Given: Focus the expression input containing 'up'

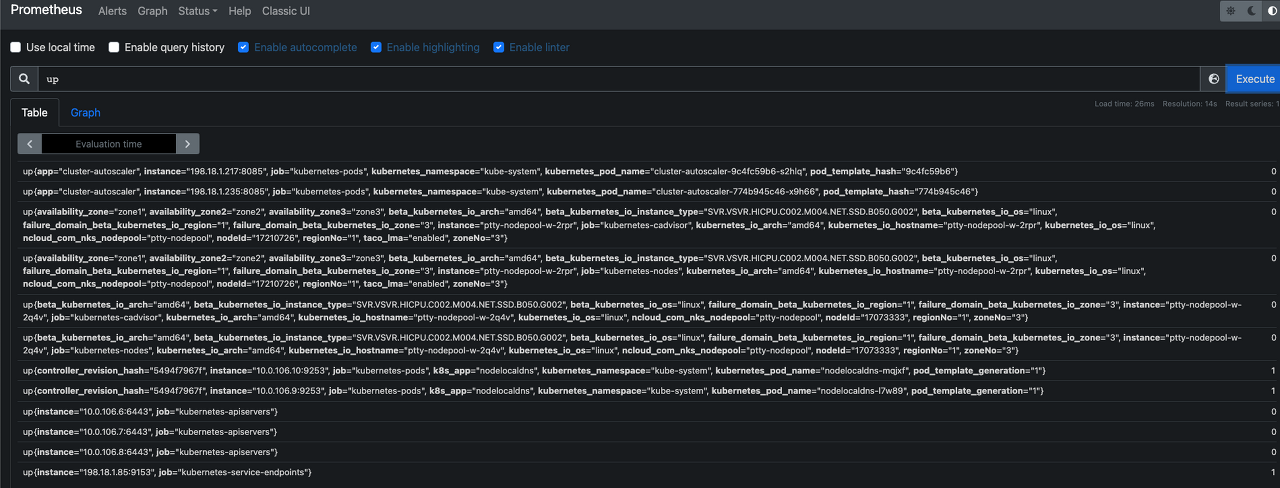Looking at the screenshot, I should [x=619, y=79].
